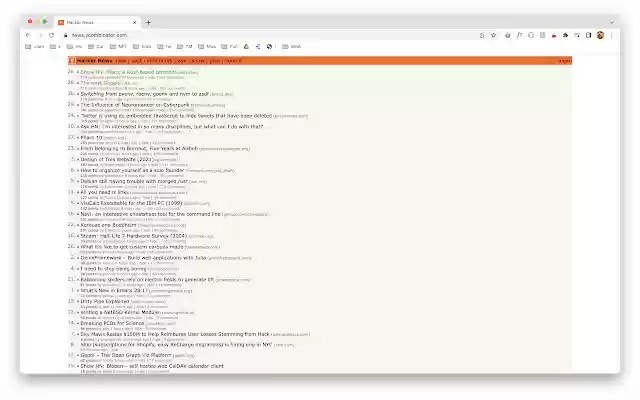Open 'Debian still having trouble with merged /usr'

click(134, 182)
